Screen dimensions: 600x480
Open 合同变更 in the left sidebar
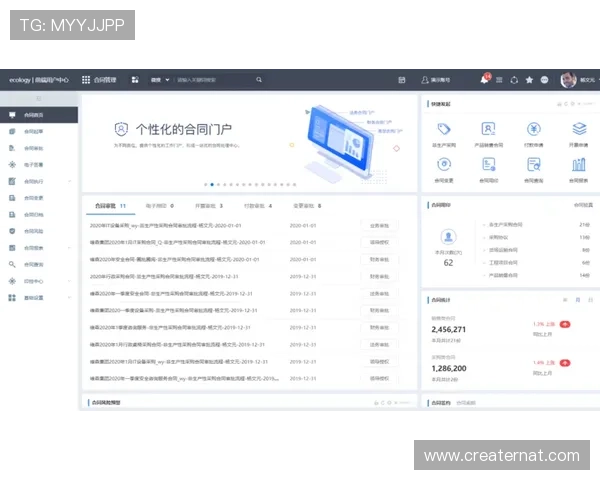pyautogui.click(x=39, y=198)
